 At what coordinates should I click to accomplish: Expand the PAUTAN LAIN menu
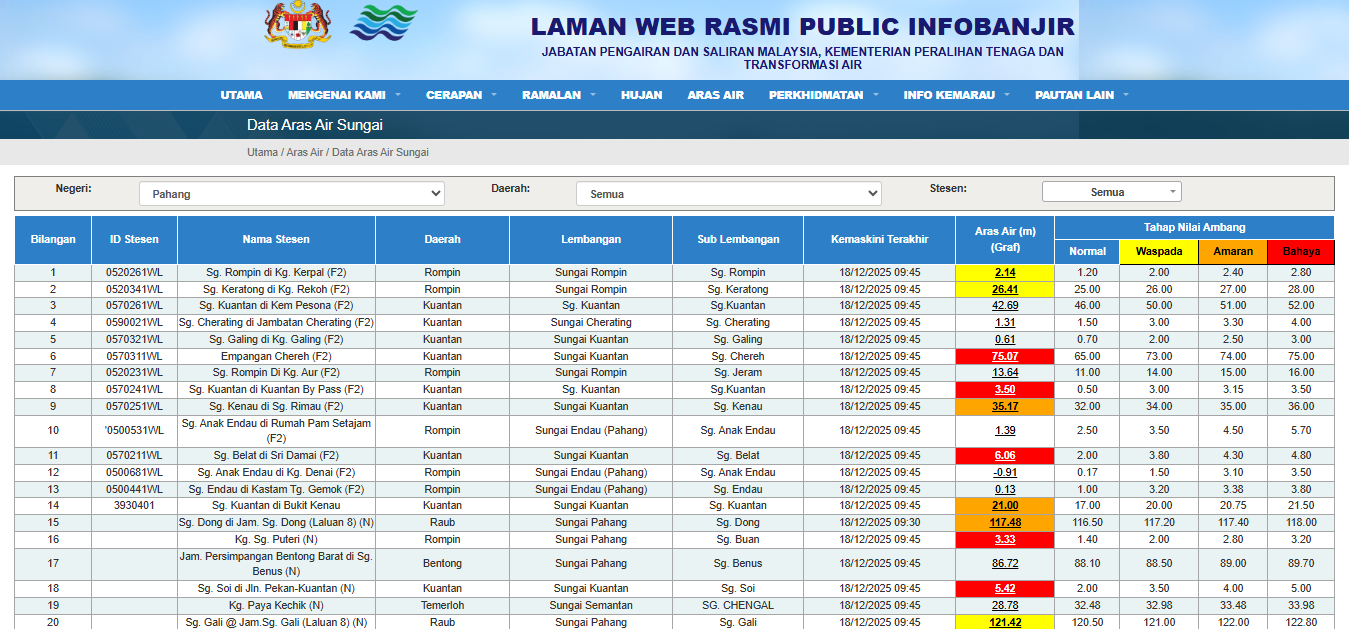point(1081,95)
